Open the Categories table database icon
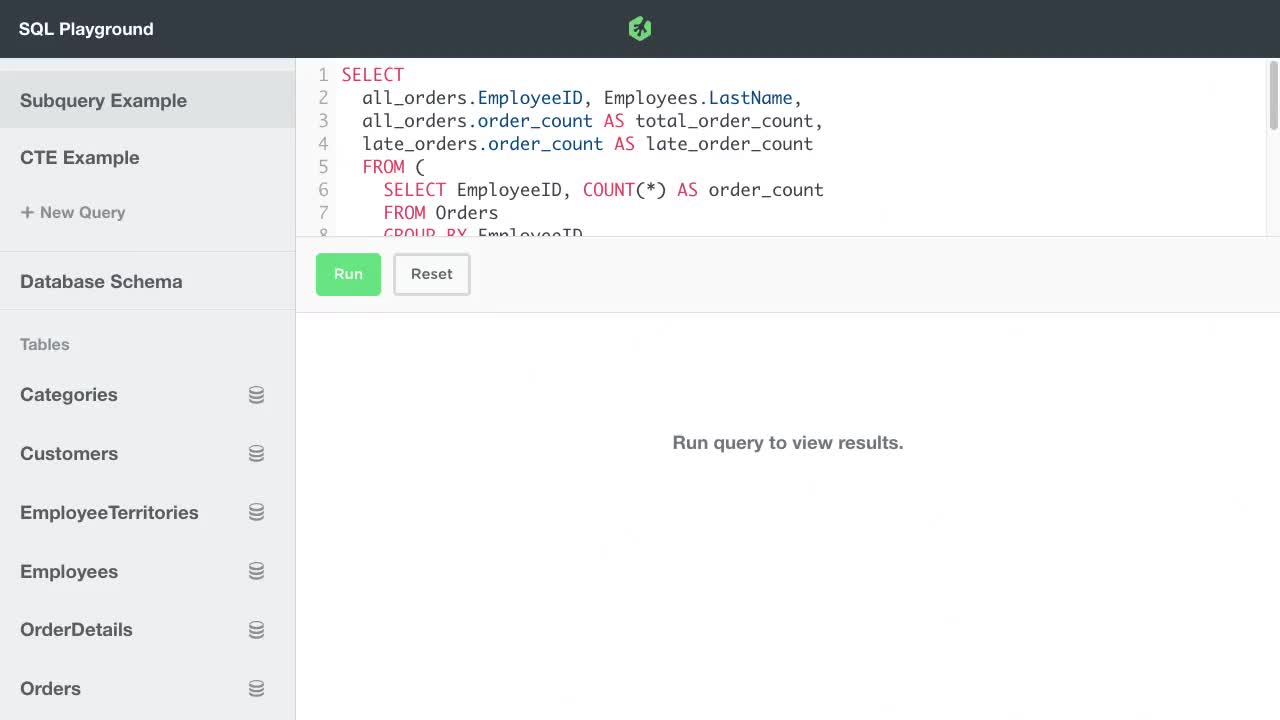The height and width of the screenshot is (720, 1280). 256,395
